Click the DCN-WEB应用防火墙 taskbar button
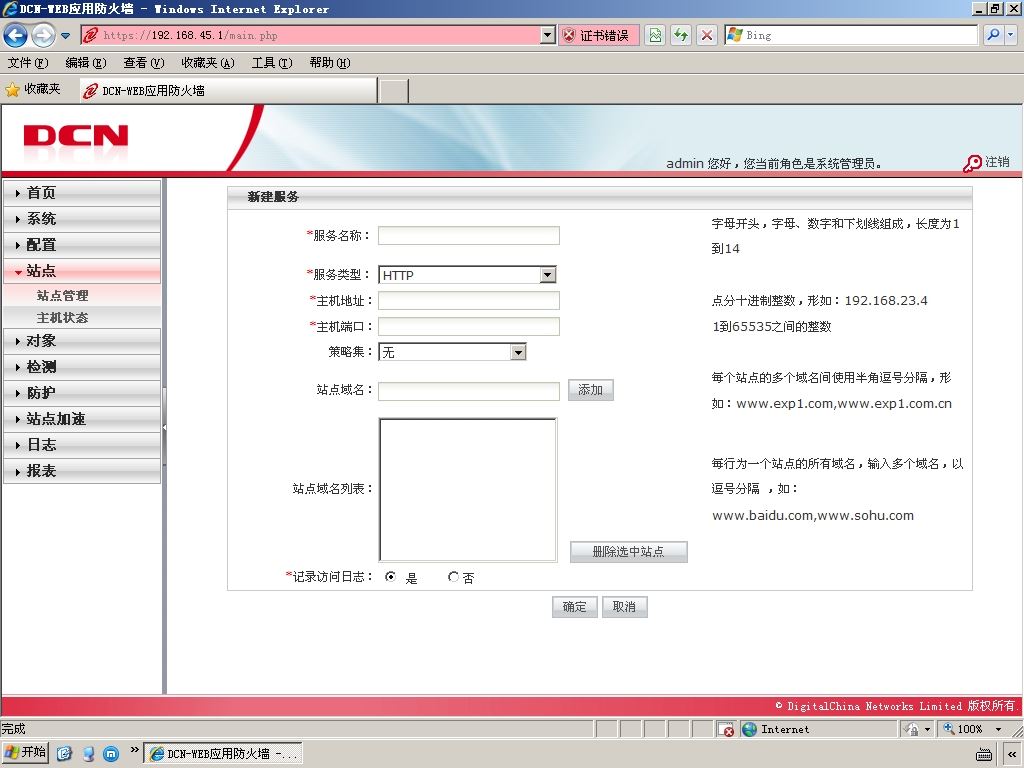Screen dimensions: 1024x768 223,754
